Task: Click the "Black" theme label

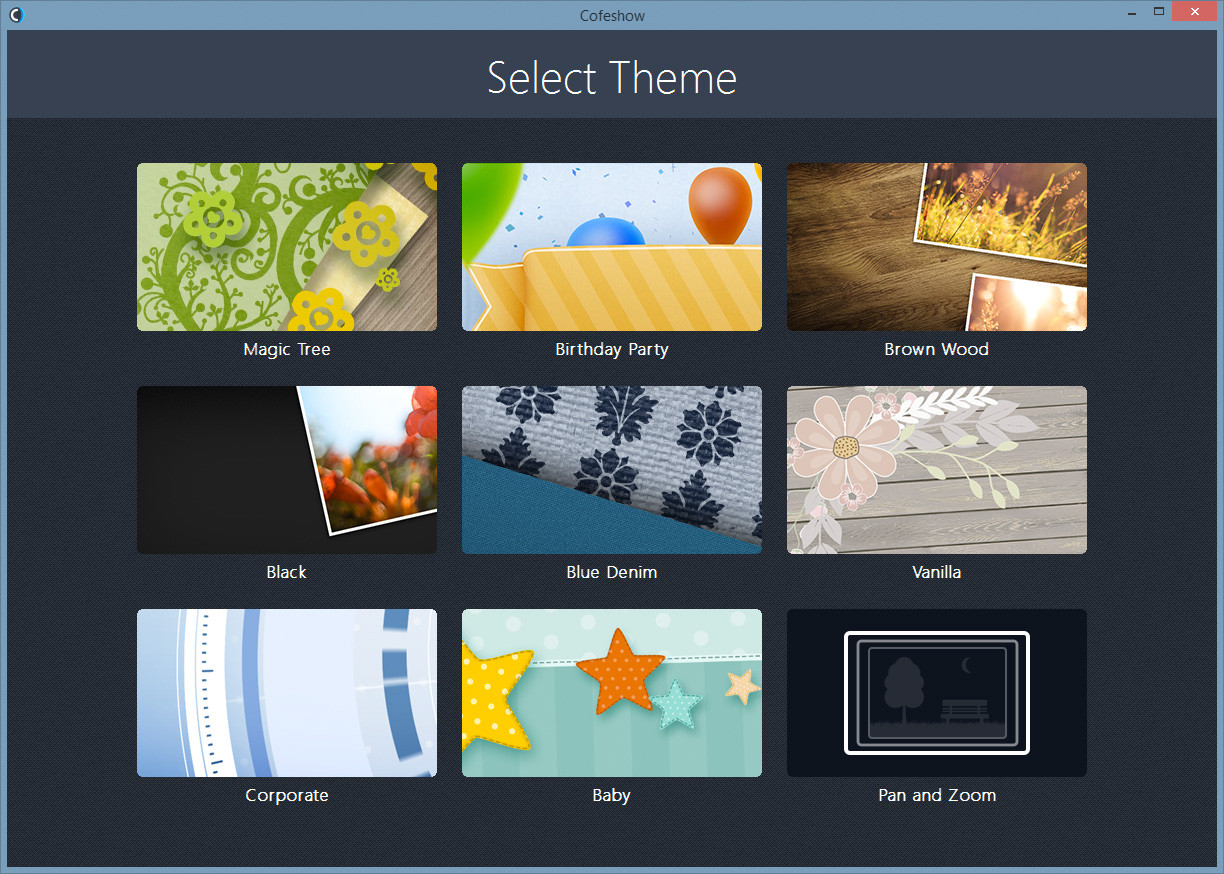Action: [x=287, y=573]
